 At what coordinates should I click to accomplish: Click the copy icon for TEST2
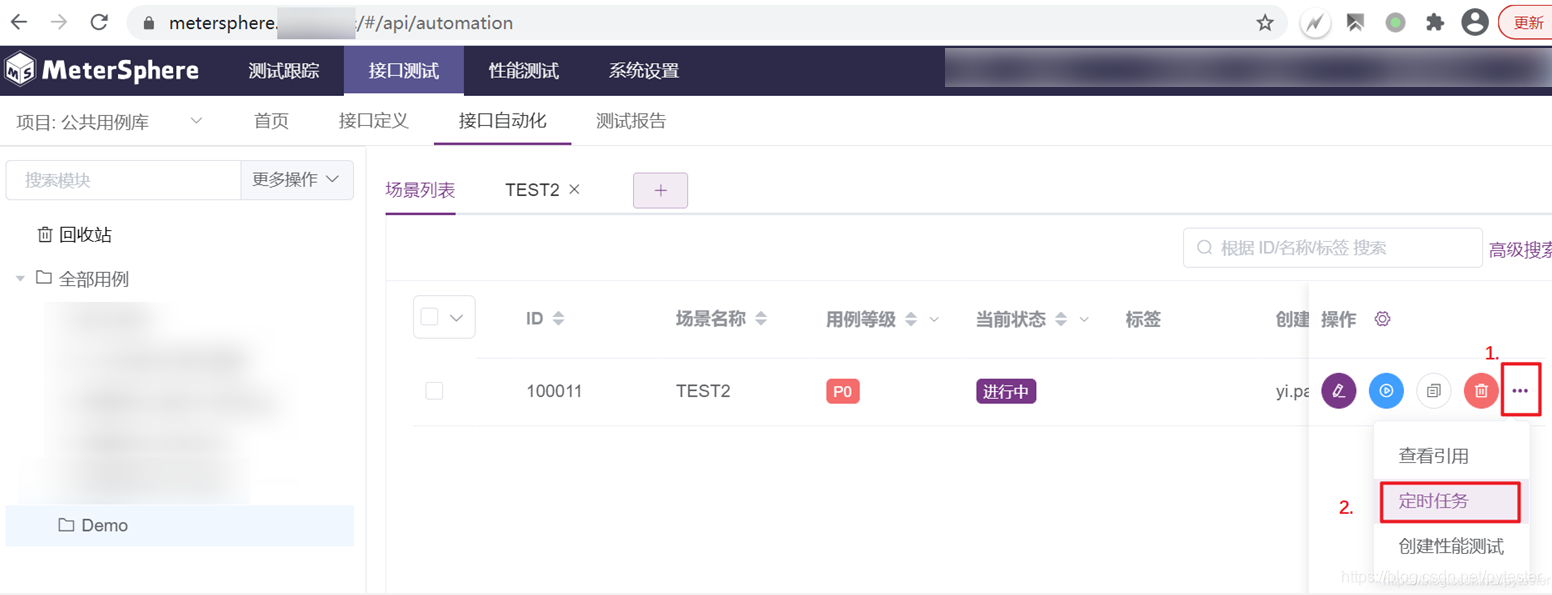[1434, 391]
